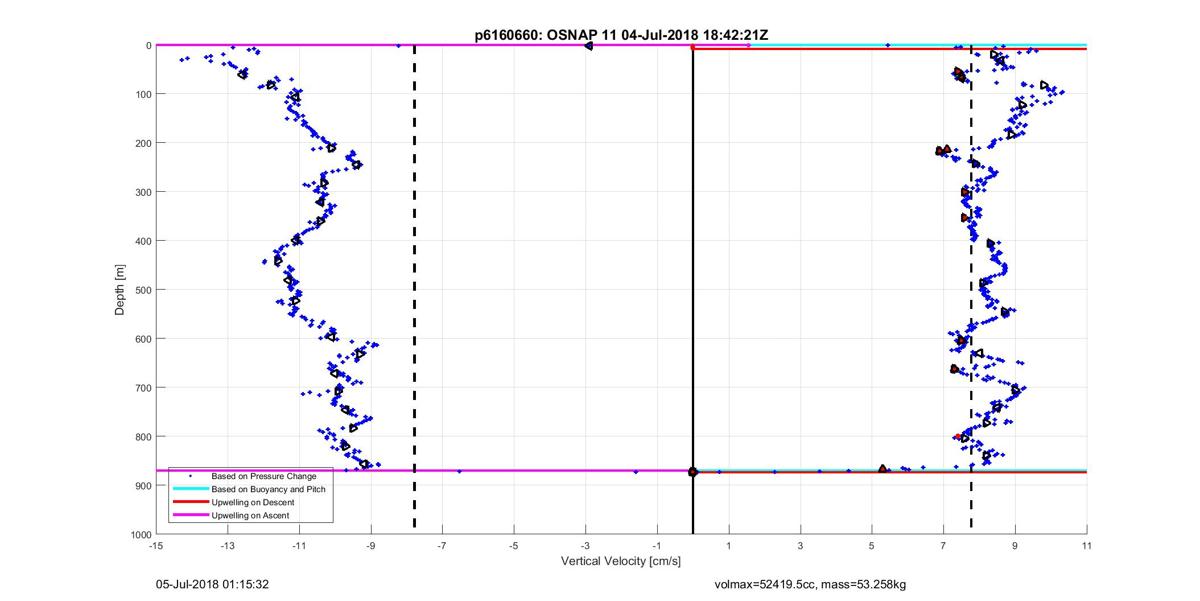
Task: Click the x-axis tick label -3
Action: pos(586,546)
